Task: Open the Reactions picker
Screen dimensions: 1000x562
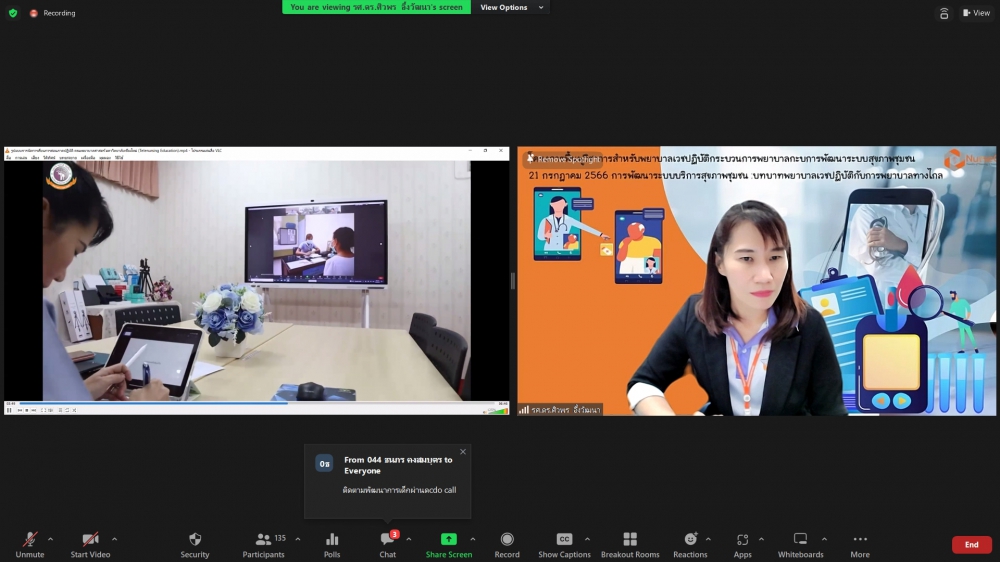Action: tap(690, 544)
